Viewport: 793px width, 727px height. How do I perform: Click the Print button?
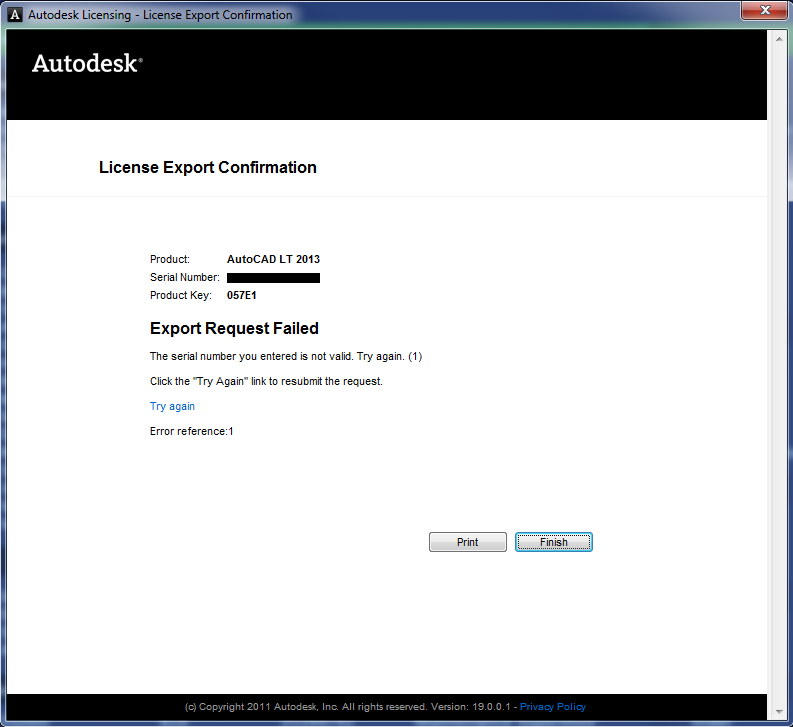click(x=467, y=542)
